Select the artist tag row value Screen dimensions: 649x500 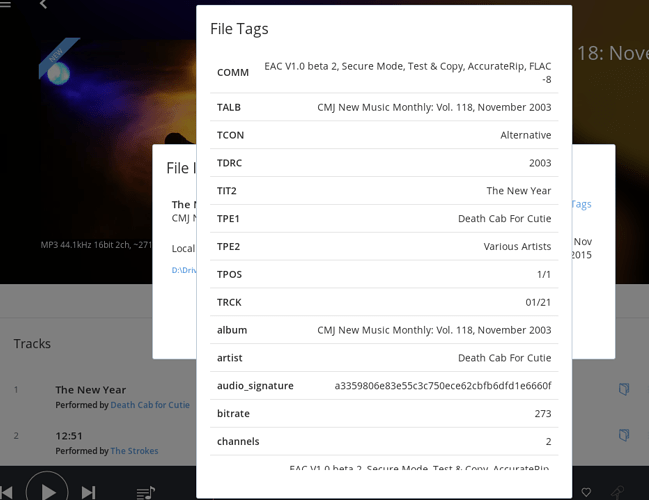[x=505, y=358]
